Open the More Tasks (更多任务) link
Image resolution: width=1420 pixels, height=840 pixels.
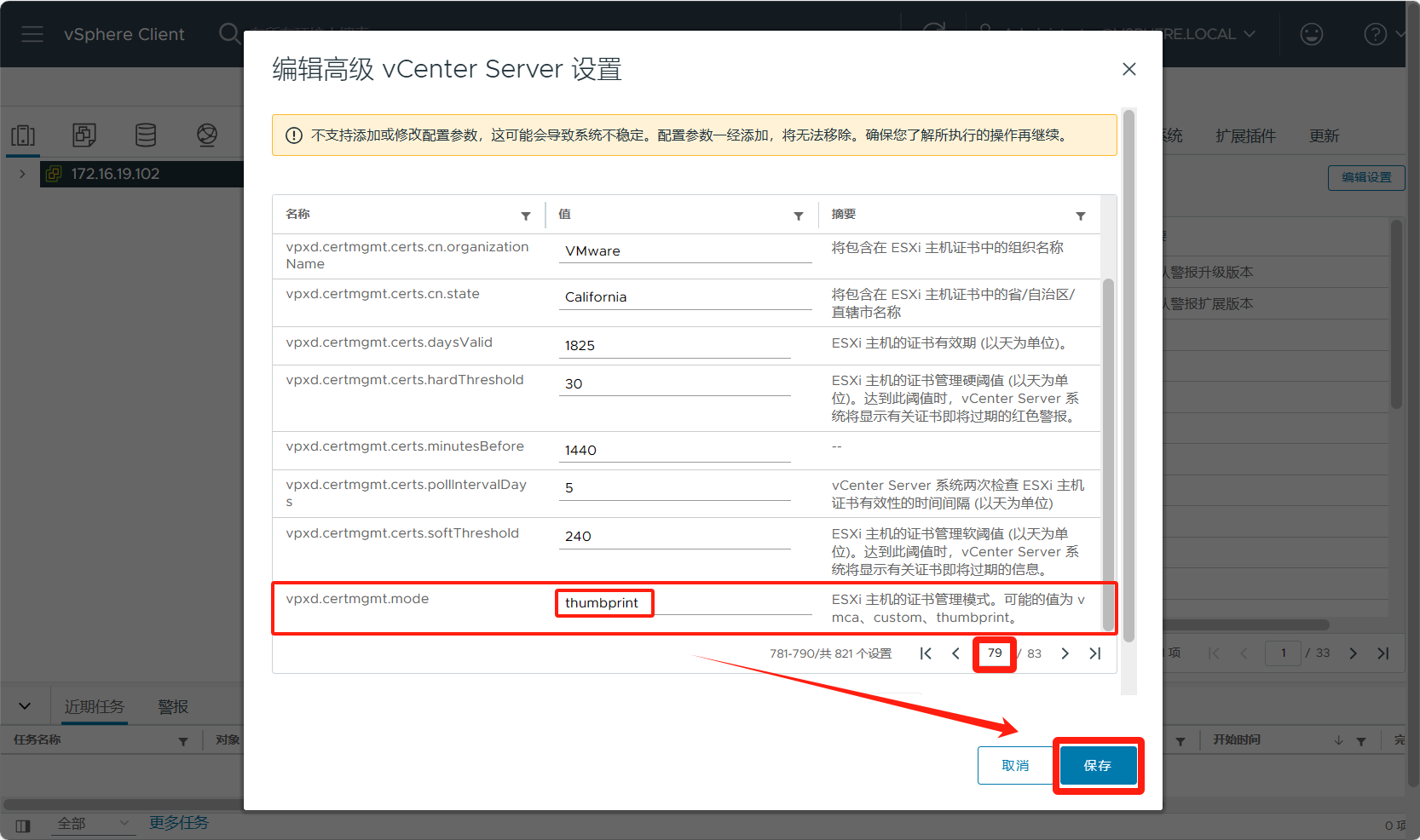click(179, 823)
